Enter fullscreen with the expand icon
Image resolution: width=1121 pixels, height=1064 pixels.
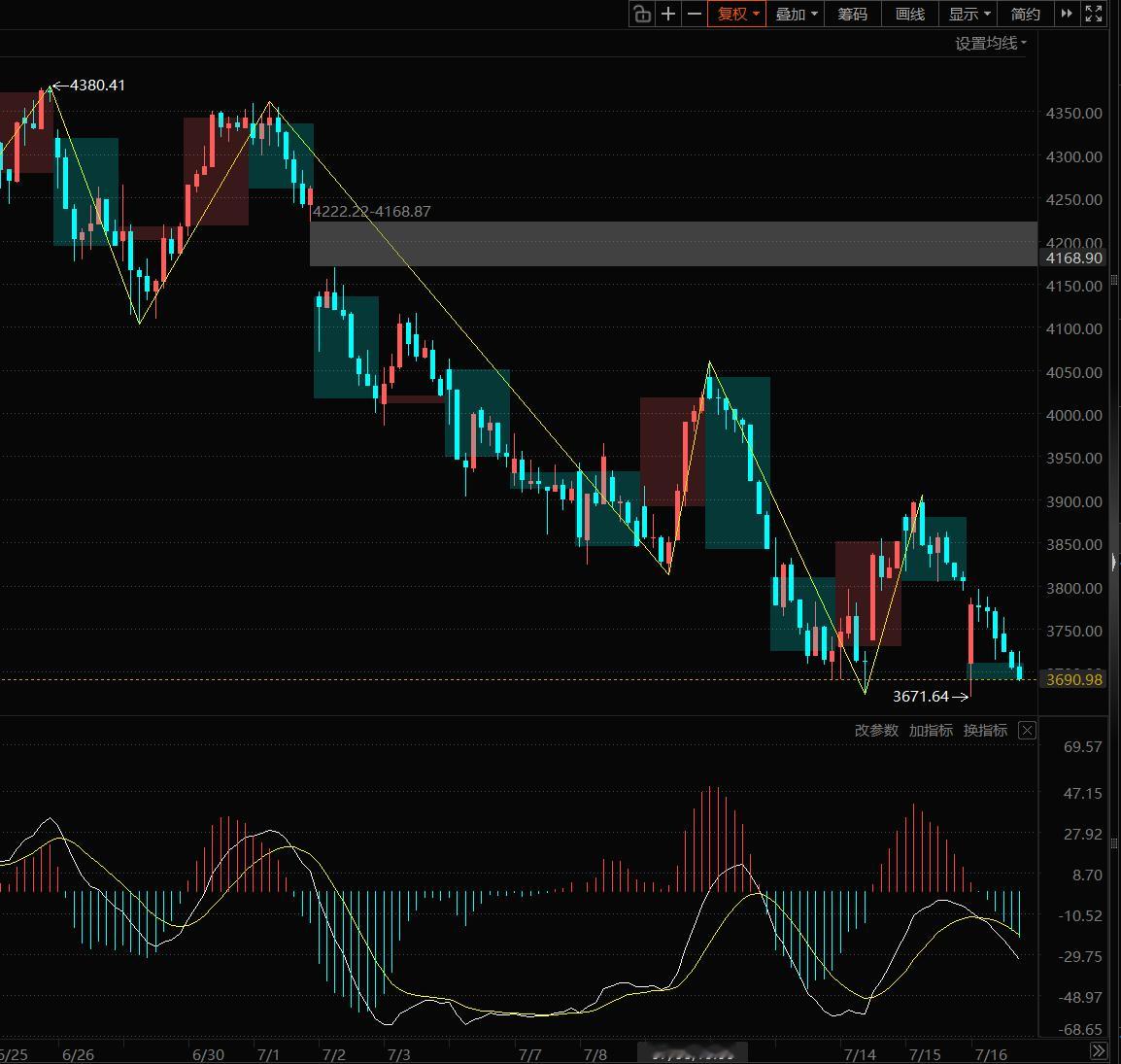point(1093,14)
